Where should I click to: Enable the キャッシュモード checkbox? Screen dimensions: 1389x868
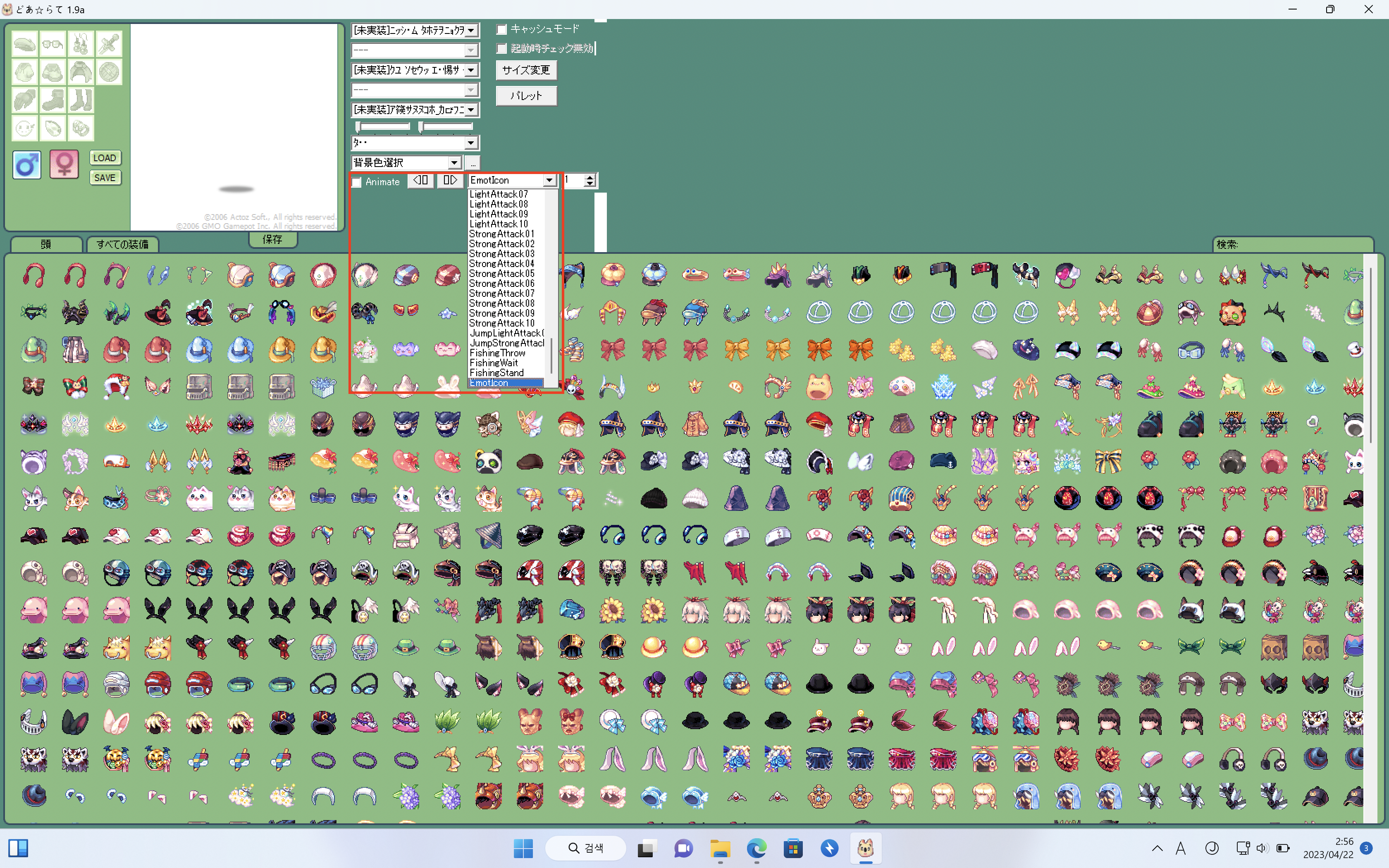click(501, 29)
